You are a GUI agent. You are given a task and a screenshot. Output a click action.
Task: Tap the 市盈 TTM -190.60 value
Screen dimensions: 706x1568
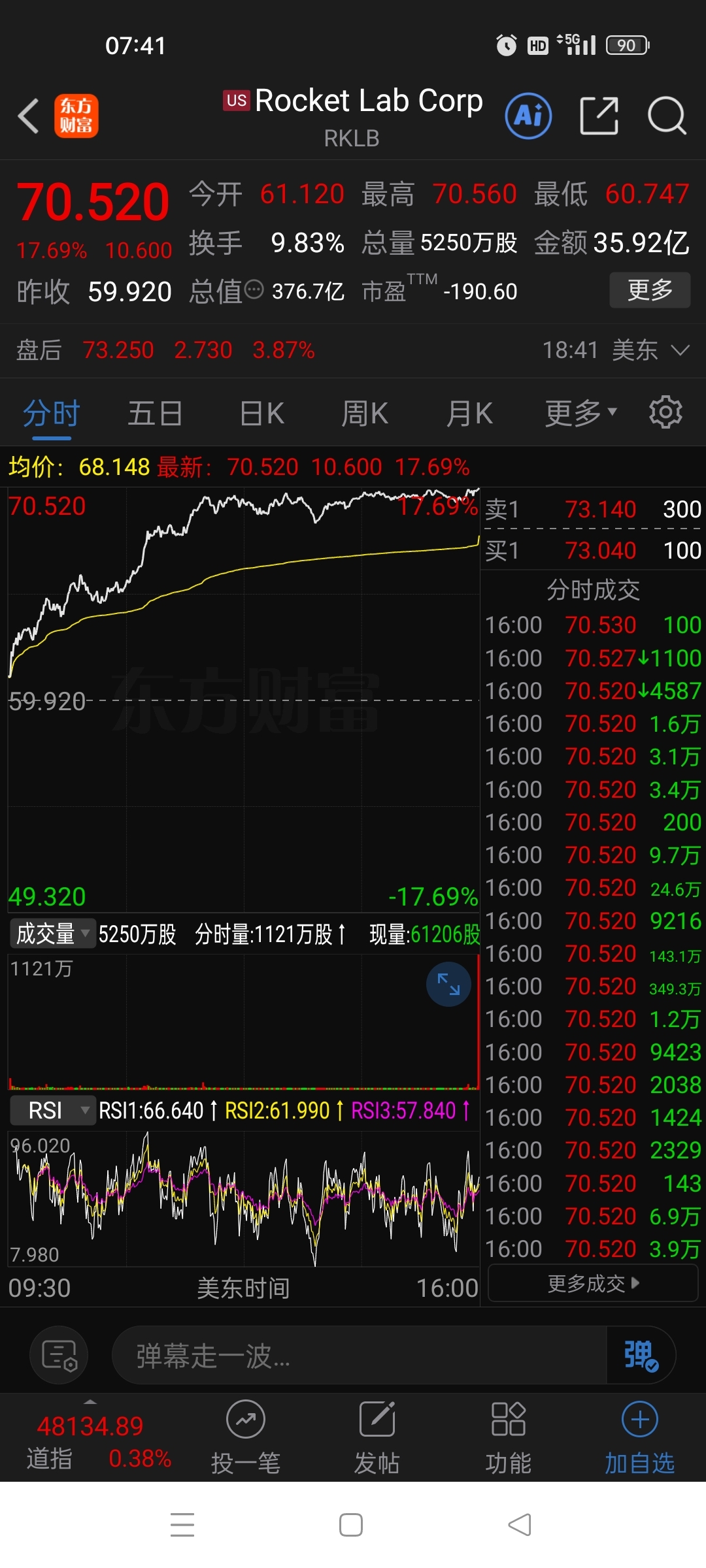[480, 291]
